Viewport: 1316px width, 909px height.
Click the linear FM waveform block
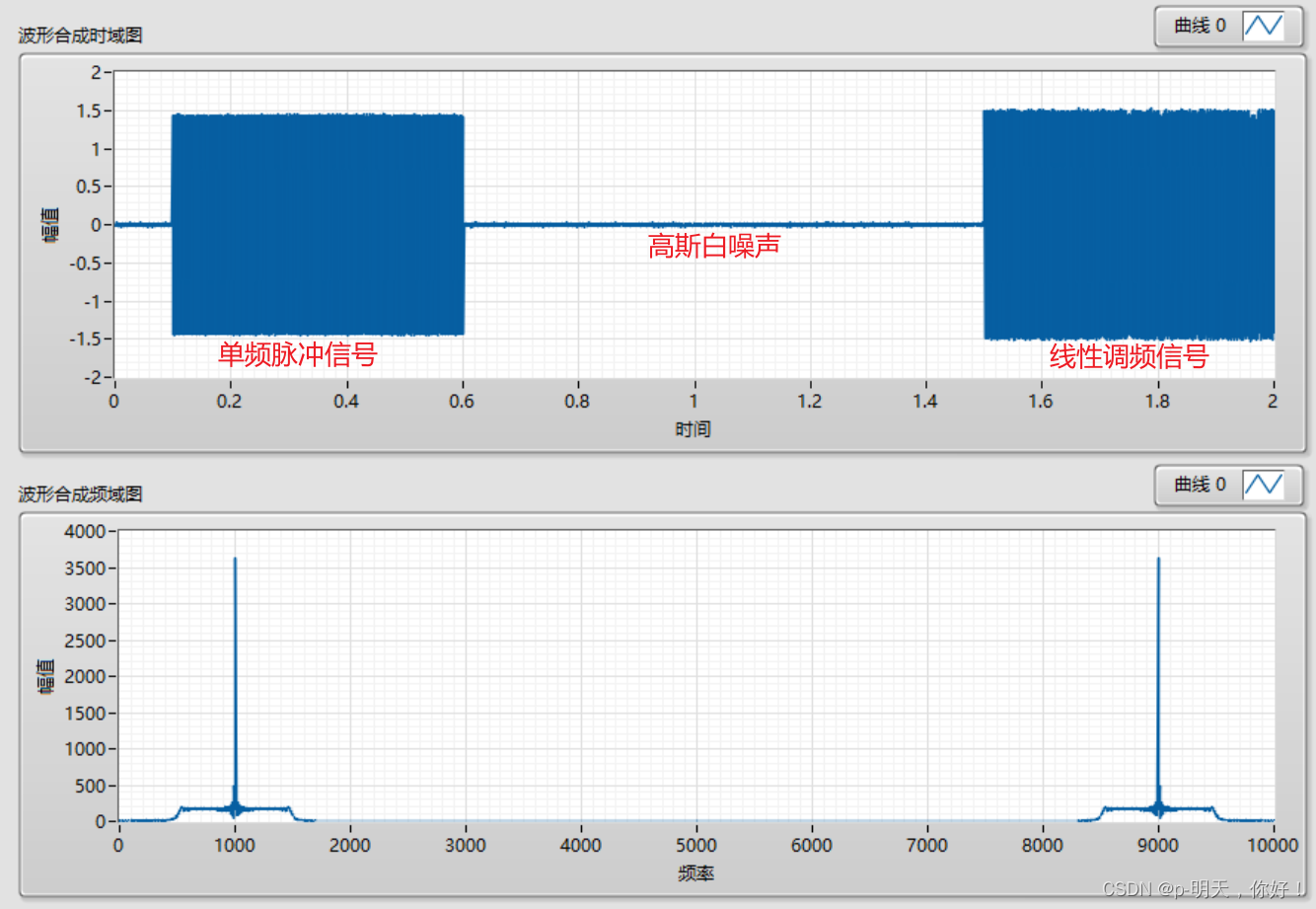(1129, 225)
